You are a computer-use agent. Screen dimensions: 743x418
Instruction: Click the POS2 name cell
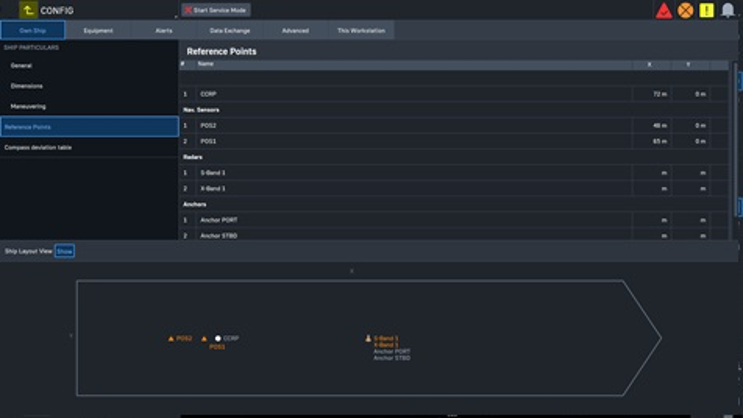tap(413, 126)
